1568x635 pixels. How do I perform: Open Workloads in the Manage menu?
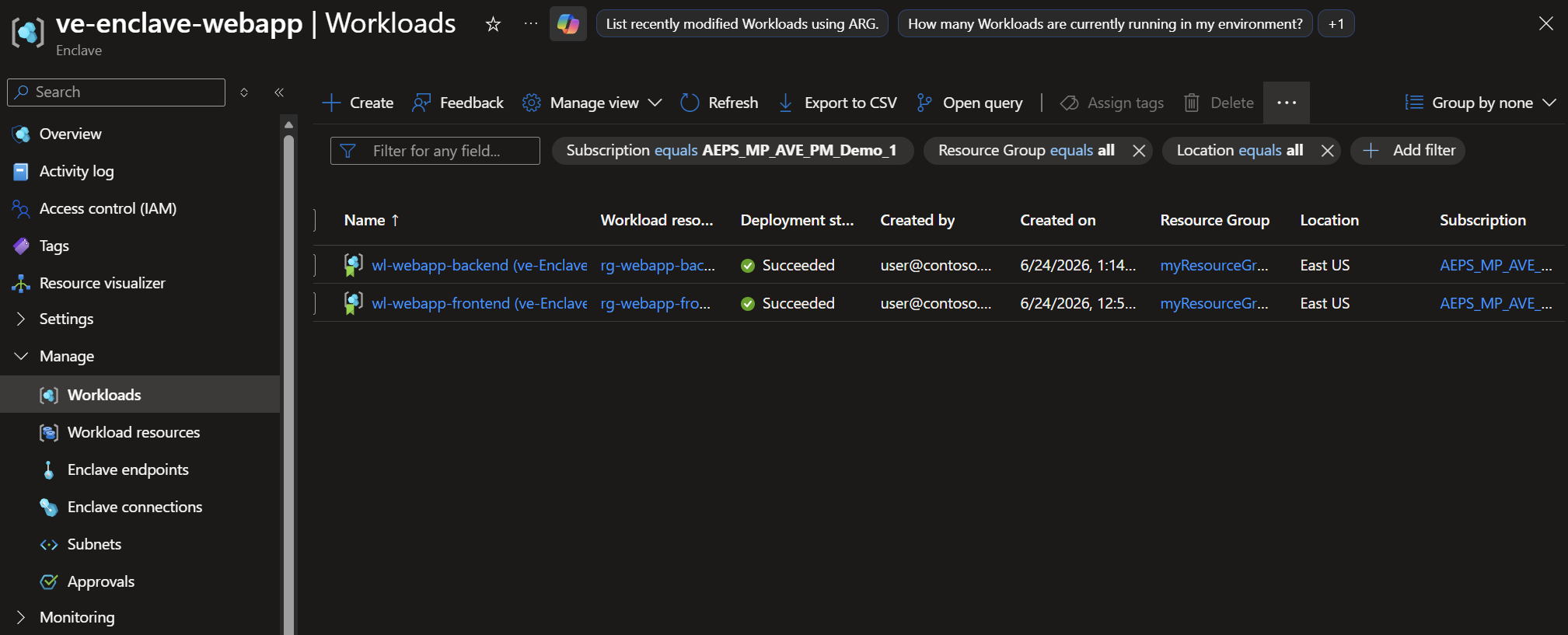coord(140,395)
